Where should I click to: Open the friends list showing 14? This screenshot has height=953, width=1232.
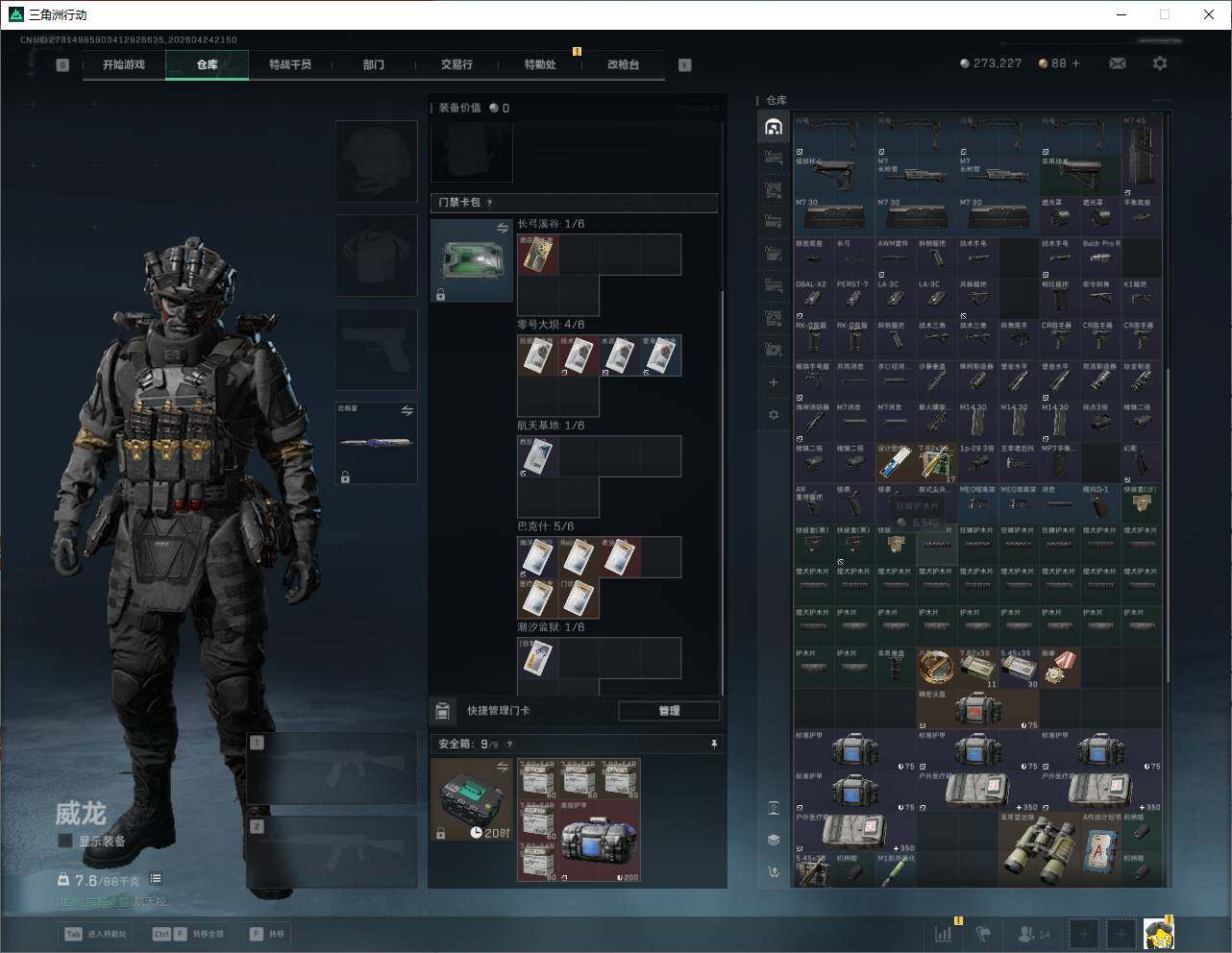click(1034, 934)
